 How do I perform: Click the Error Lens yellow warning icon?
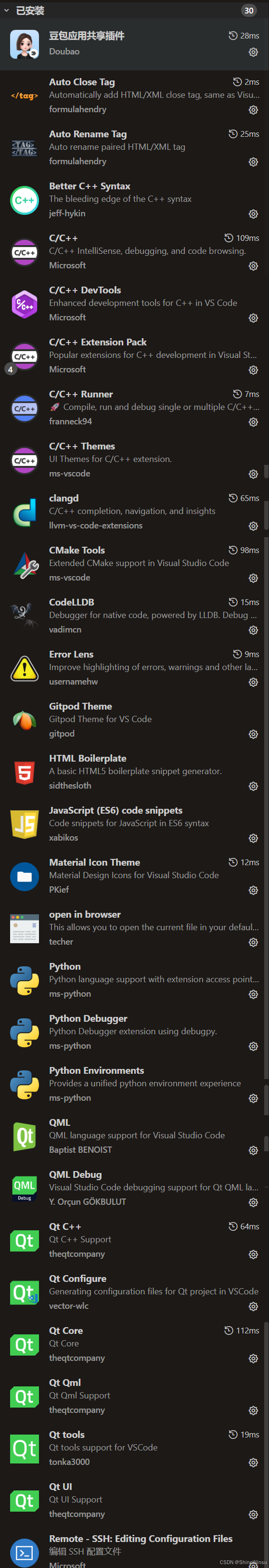tap(25, 668)
